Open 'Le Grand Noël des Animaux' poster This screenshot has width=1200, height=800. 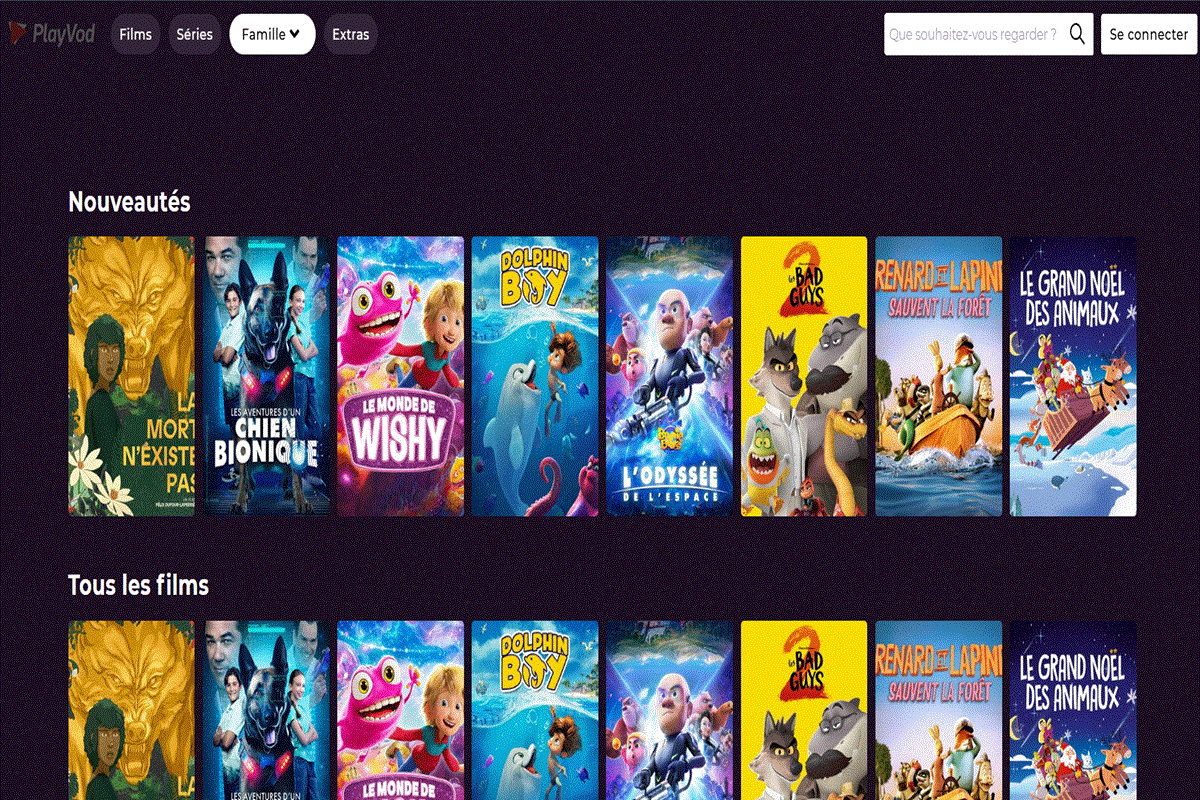(1072, 378)
